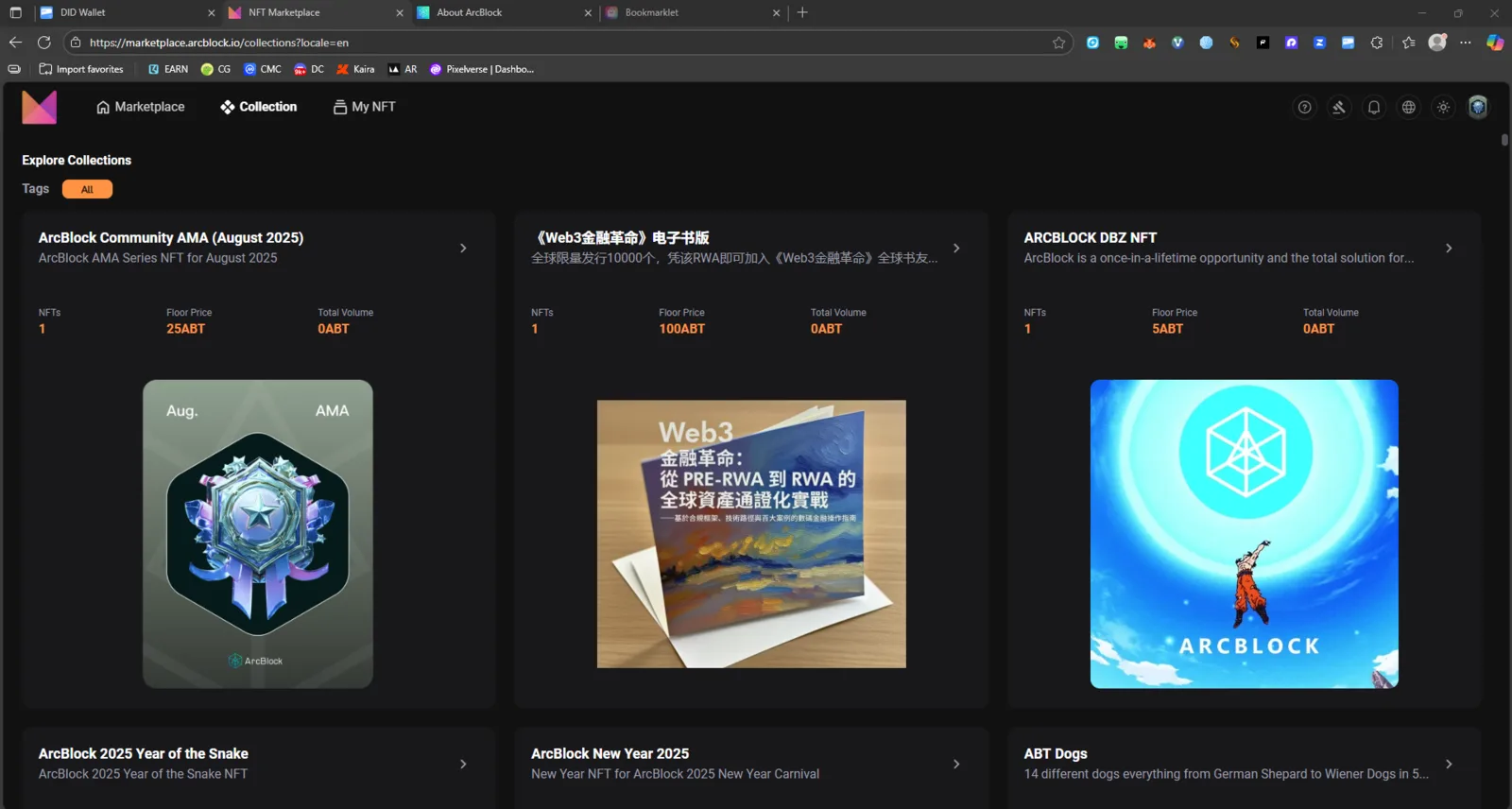Open the browser Favorites list

1408,43
